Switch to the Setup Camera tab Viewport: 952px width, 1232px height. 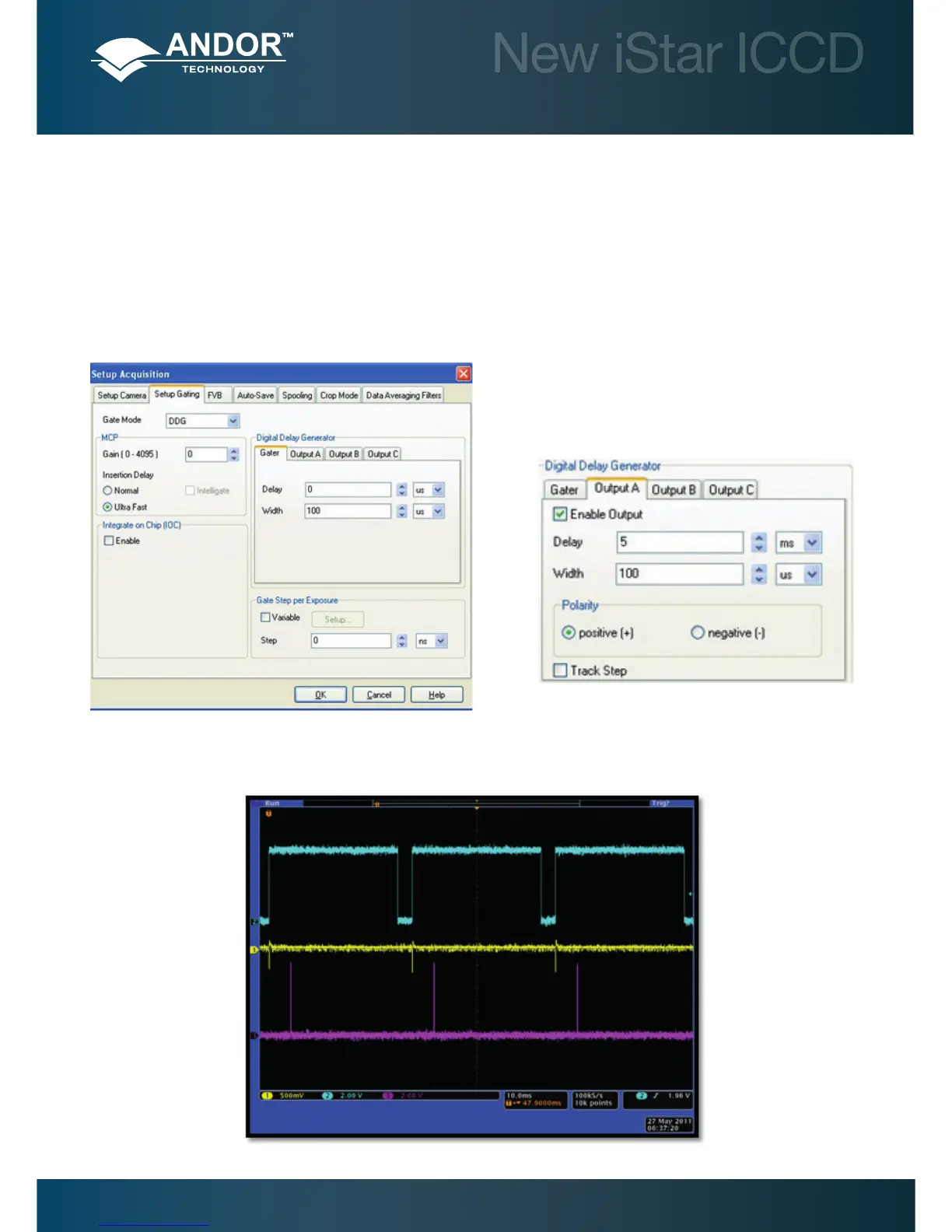(121, 395)
